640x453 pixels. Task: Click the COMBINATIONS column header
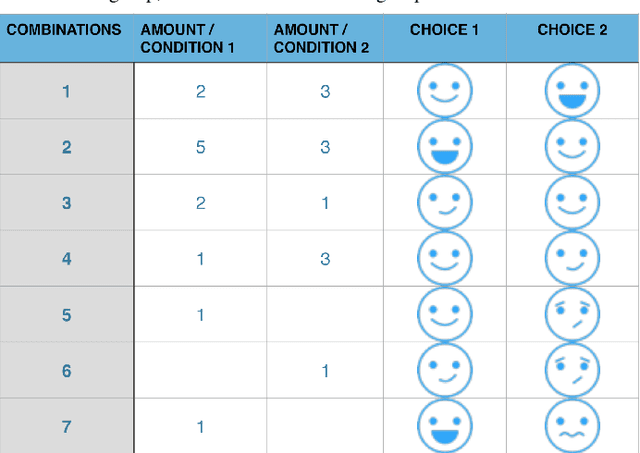[66, 30]
